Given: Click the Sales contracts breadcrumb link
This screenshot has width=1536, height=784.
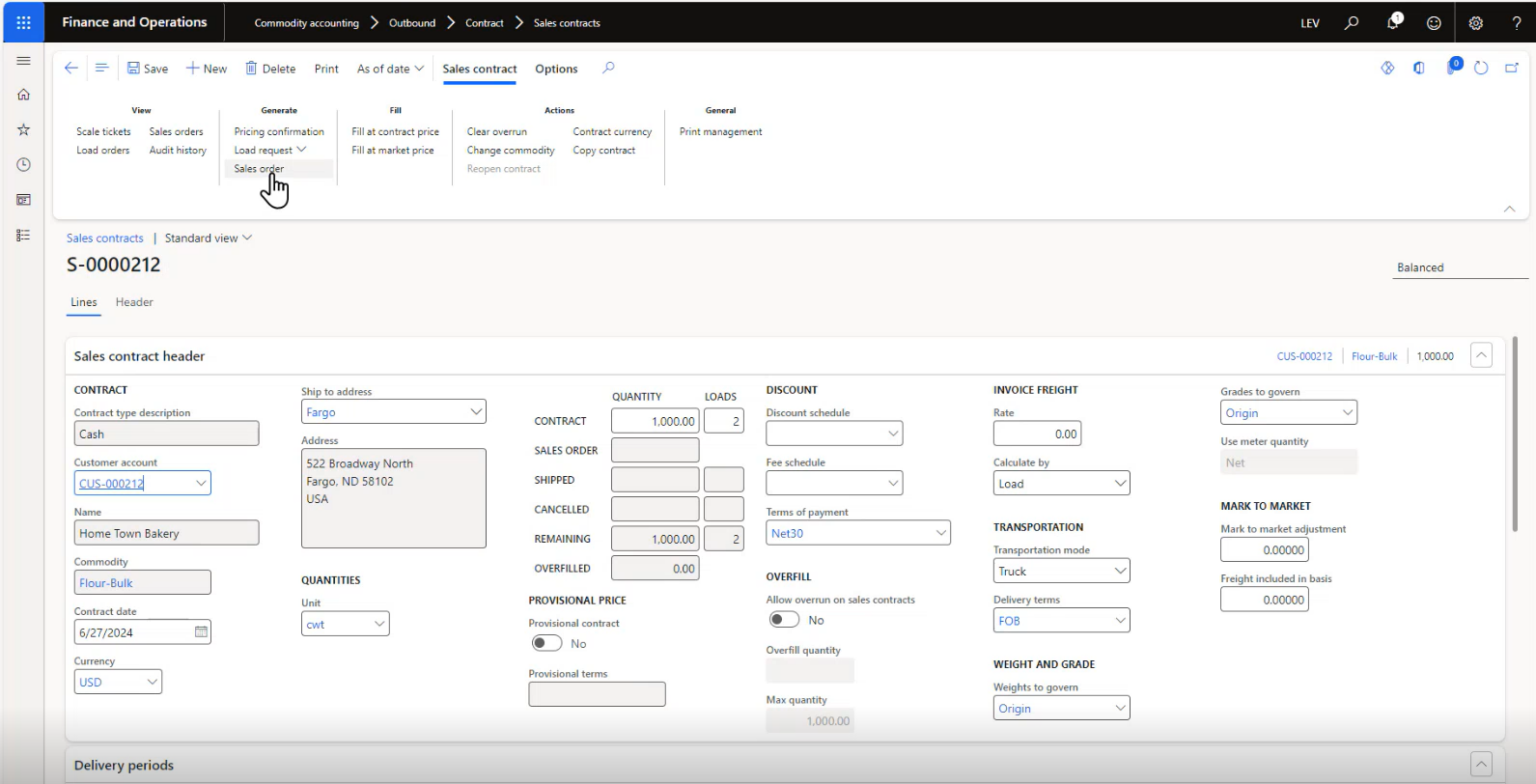Looking at the screenshot, I should (x=105, y=238).
